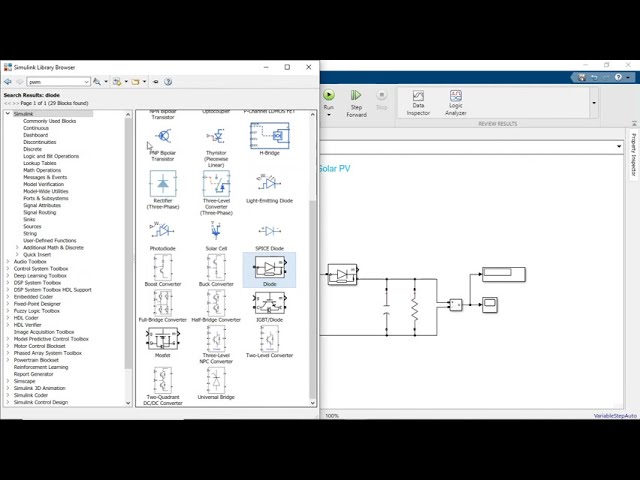Open Data Inspector in Simulink toolstrip
This screenshot has height=480, width=640.
(418, 102)
